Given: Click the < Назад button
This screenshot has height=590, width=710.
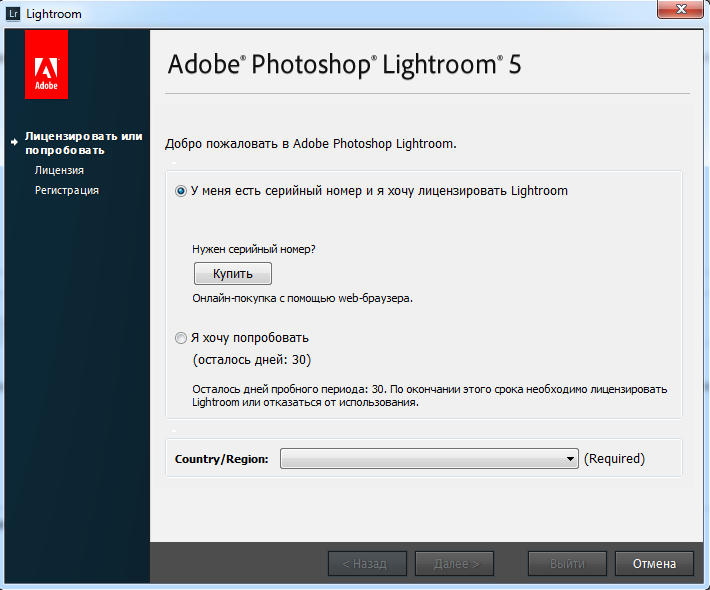Looking at the screenshot, I should pyautogui.click(x=368, y=564).
